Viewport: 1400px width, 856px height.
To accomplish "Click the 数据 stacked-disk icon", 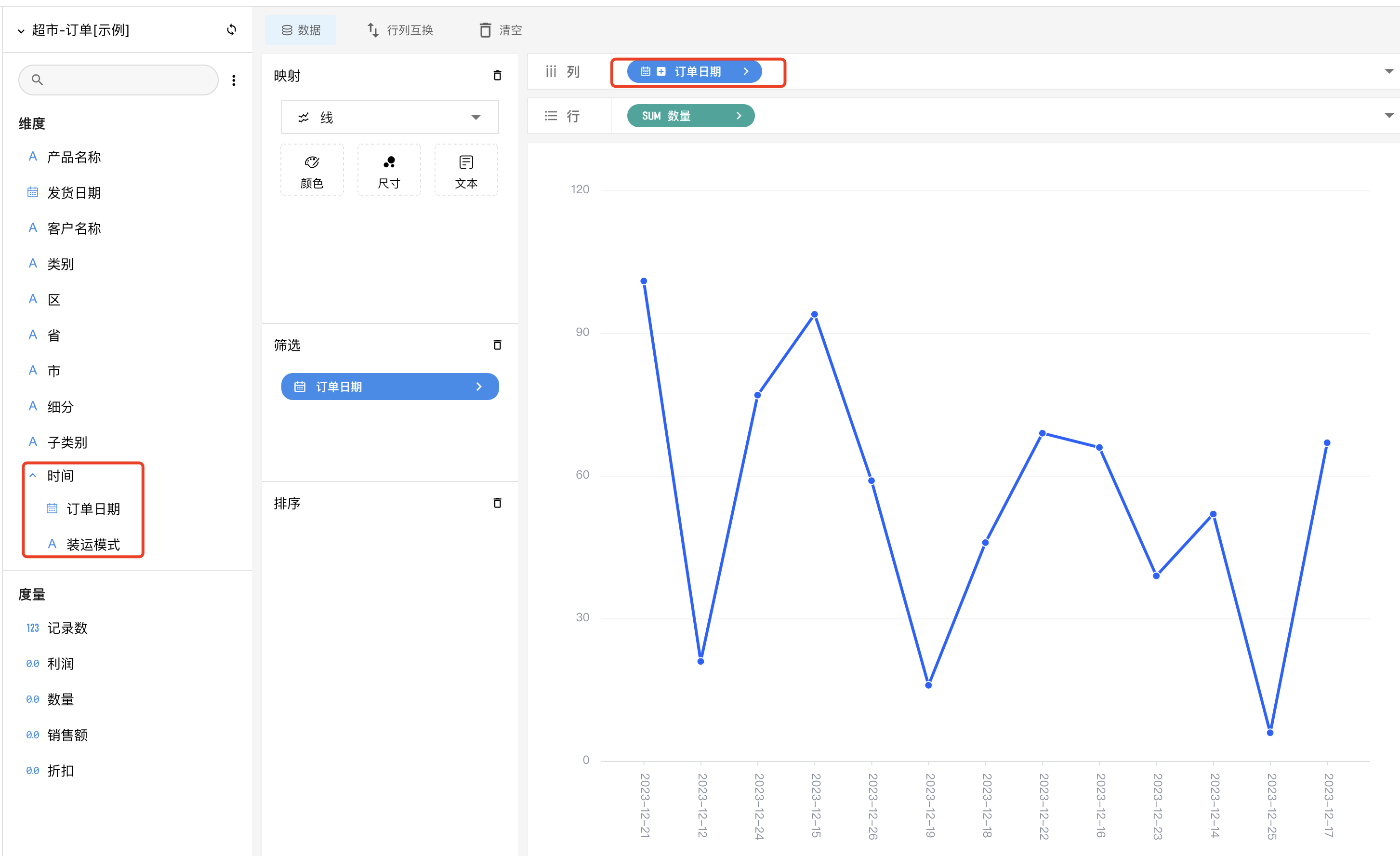I will click(287, 30).
